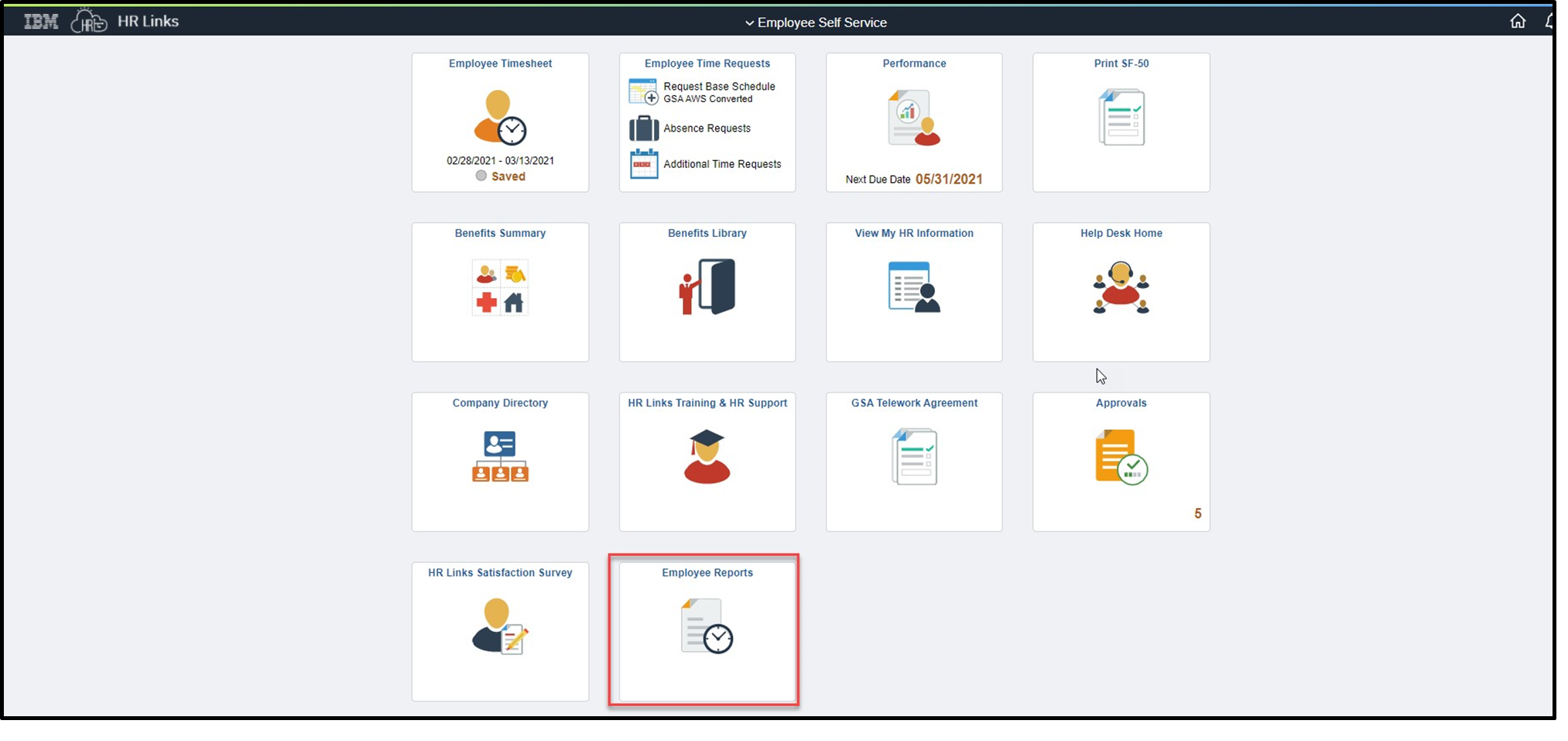Image resolution: width=1568 pixels, height=741 pixels.
Task: Select the Absence Requests briefcase icon
Action: (x=643, y=129)
